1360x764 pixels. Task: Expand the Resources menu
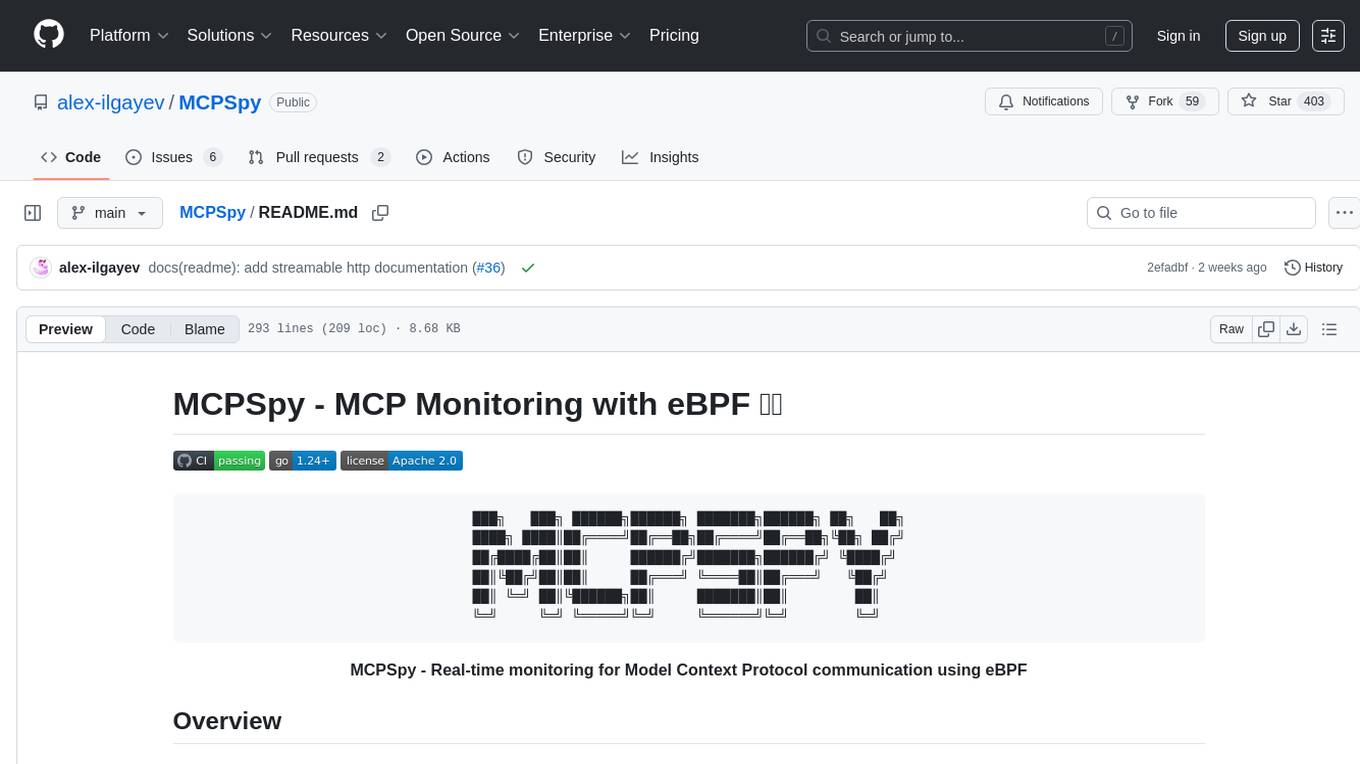[x=340, y=35]
